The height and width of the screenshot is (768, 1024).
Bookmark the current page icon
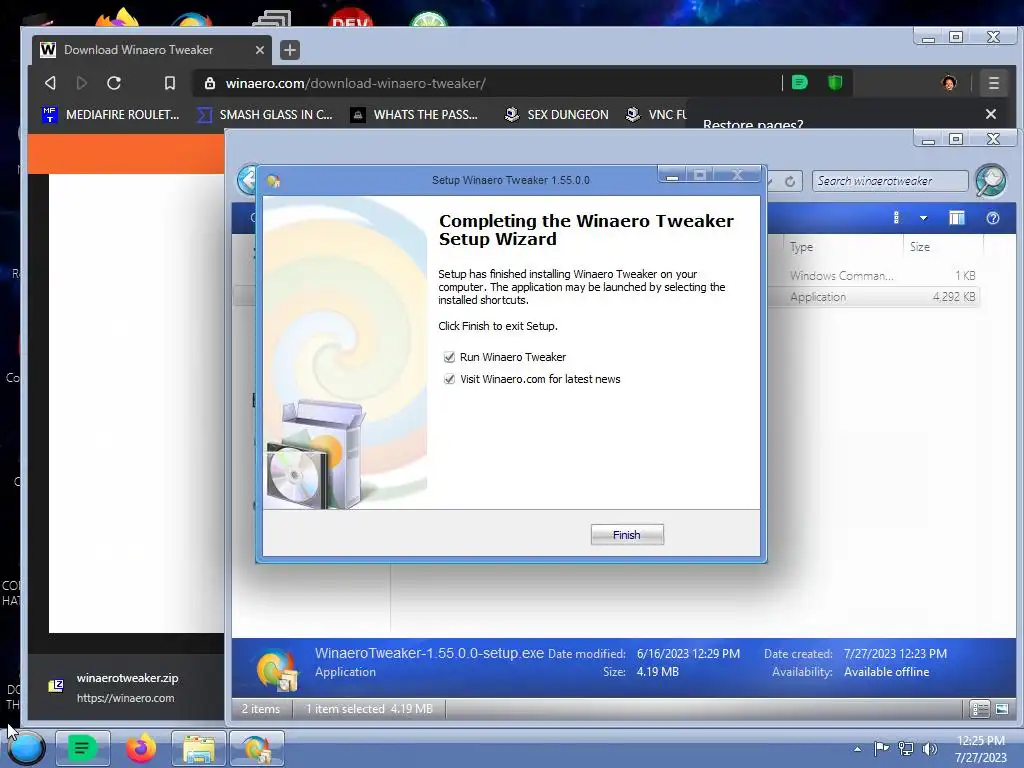click(170, 83)
